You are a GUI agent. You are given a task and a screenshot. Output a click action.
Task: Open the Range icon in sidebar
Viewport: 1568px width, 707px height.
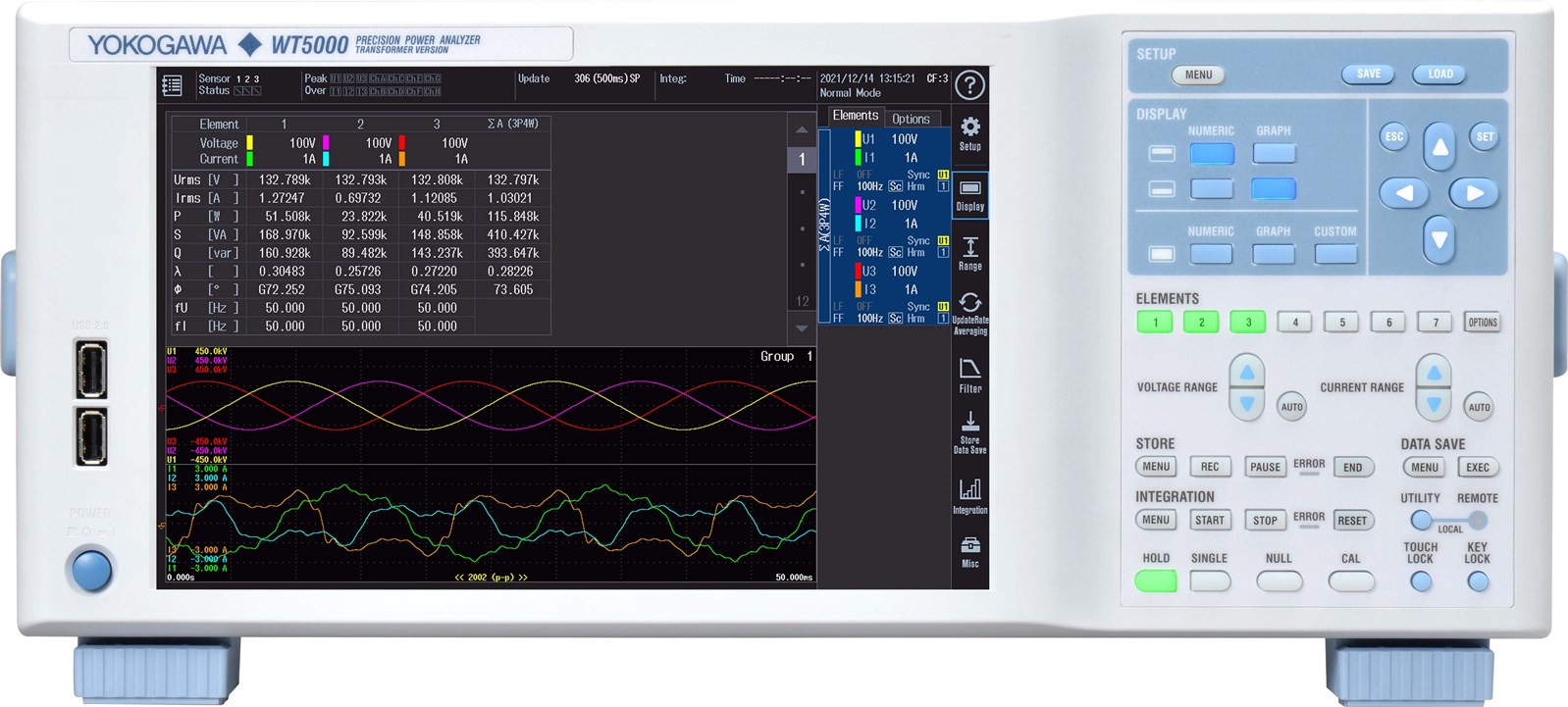click(x=969, y=253)
